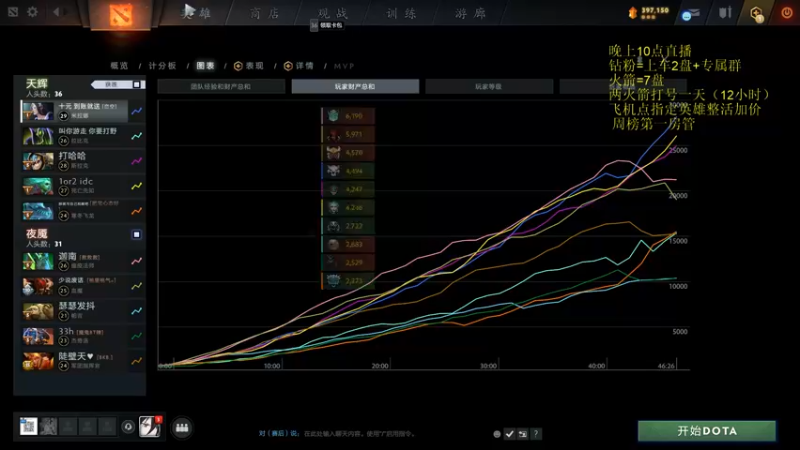
Task: Switch to 概览 overview sub-tab
Action: [119, 66]
